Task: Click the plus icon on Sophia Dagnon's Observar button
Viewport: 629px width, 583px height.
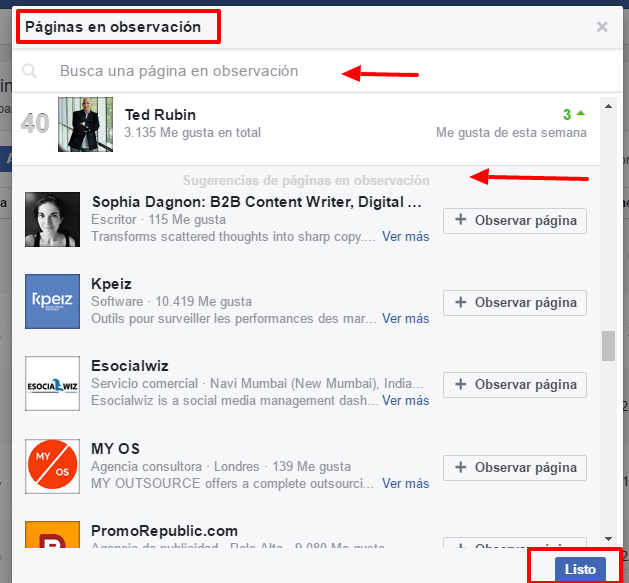Action: (461, 220)
